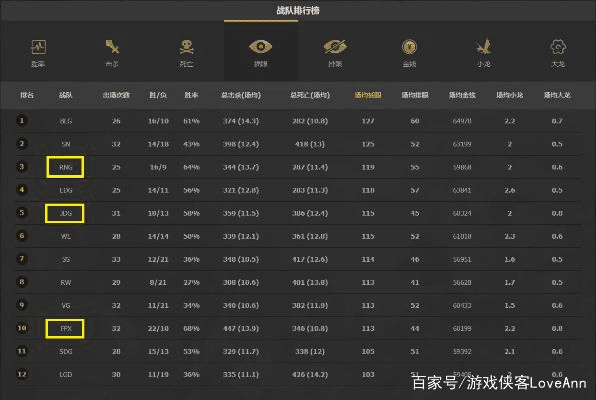
Task: Sort by the 出场次数 games played header
Action: (116, 95)
